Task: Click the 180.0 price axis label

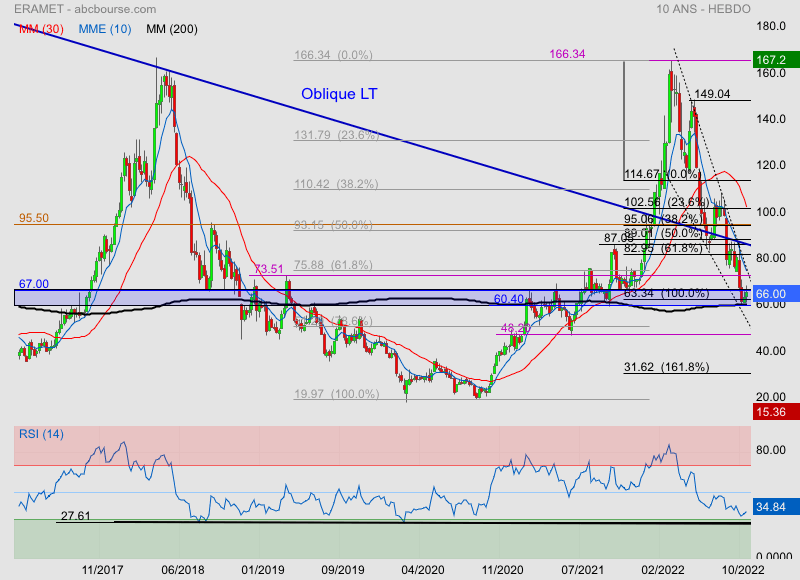Action: coord(771,26)
